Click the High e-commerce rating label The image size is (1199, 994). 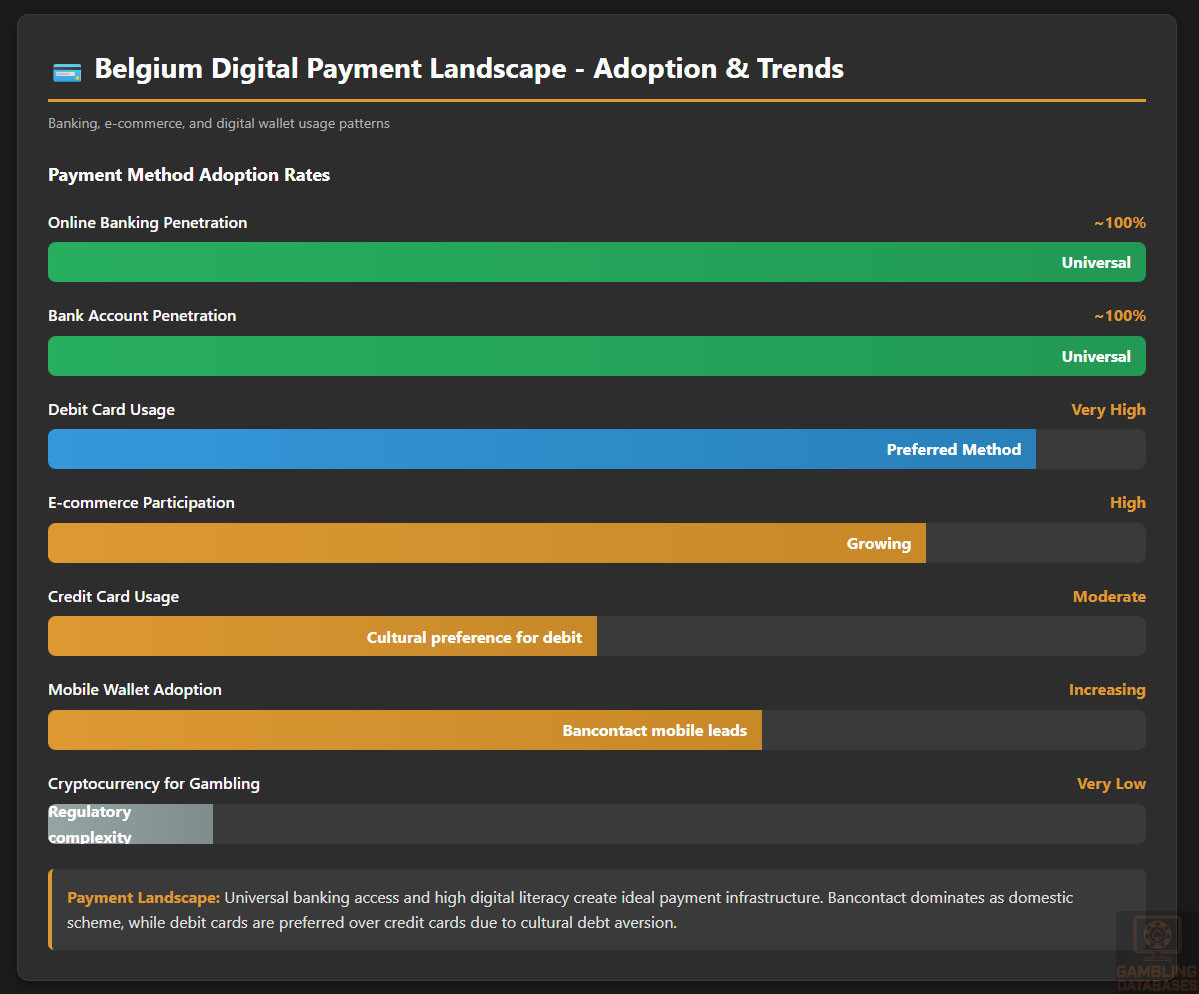pos(1127,502)
